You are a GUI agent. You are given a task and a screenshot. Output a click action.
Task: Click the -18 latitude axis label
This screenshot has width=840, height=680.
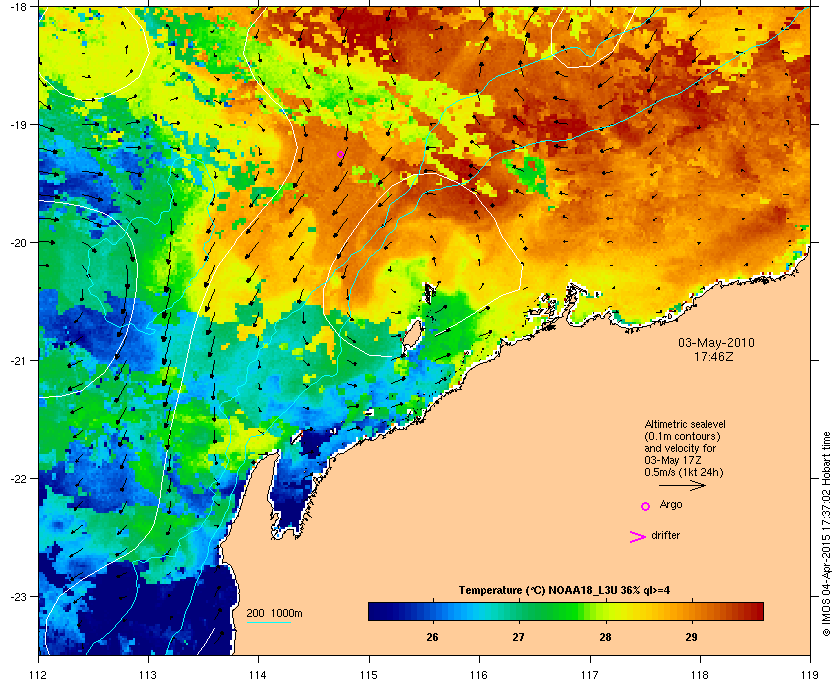coord(19,7)
